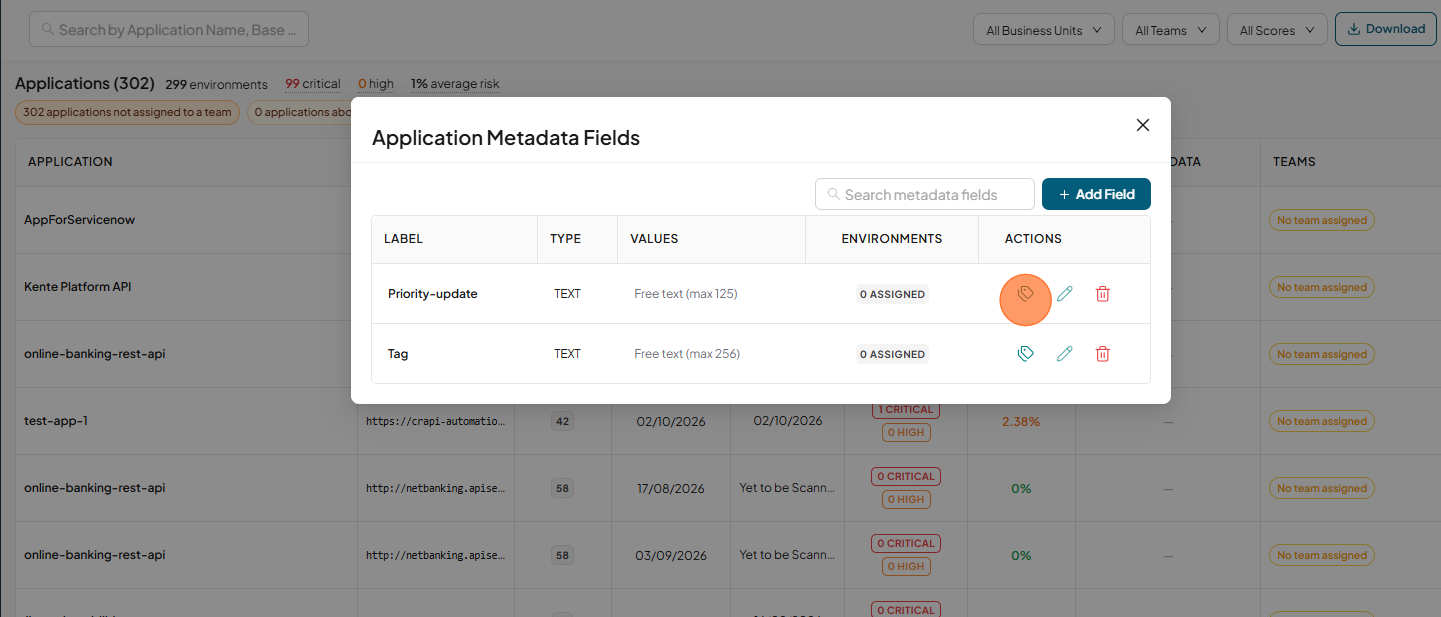Click the LABEL column header in dialog
This screenshot has width=1441, height=617.
[x=403, y=239]
